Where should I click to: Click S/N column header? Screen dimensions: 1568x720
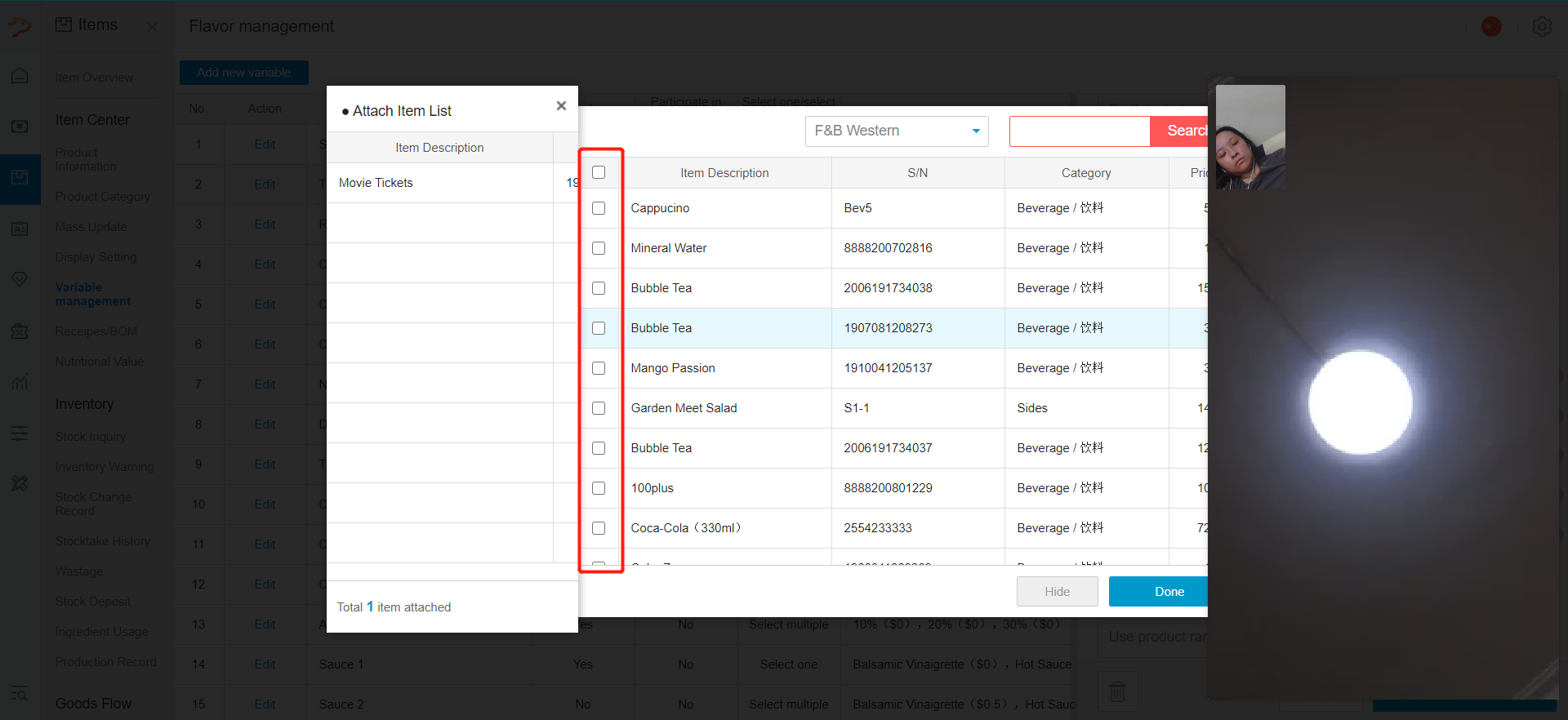tap(918, 173)
